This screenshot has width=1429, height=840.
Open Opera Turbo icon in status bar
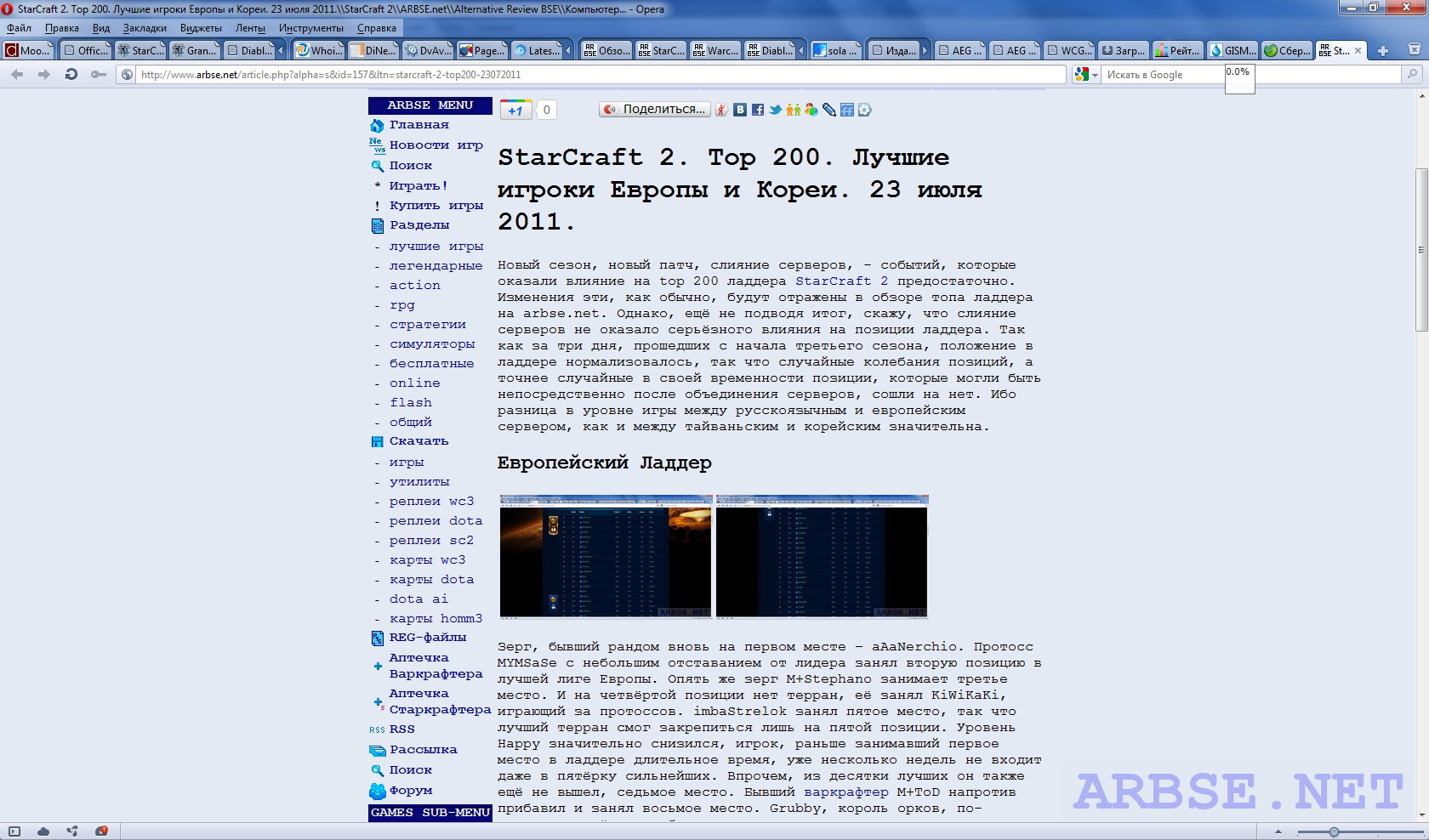coord(101,831)
